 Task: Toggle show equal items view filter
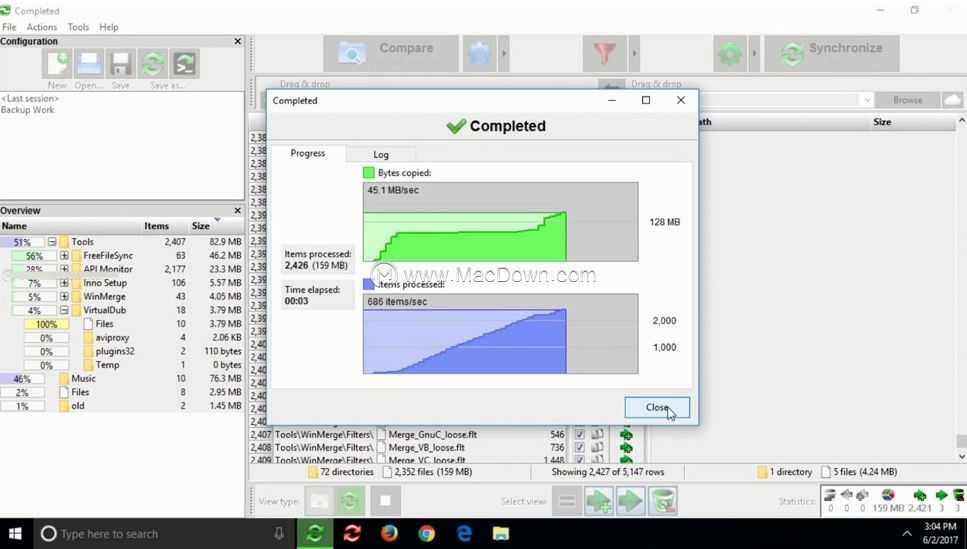pos(567,501)
